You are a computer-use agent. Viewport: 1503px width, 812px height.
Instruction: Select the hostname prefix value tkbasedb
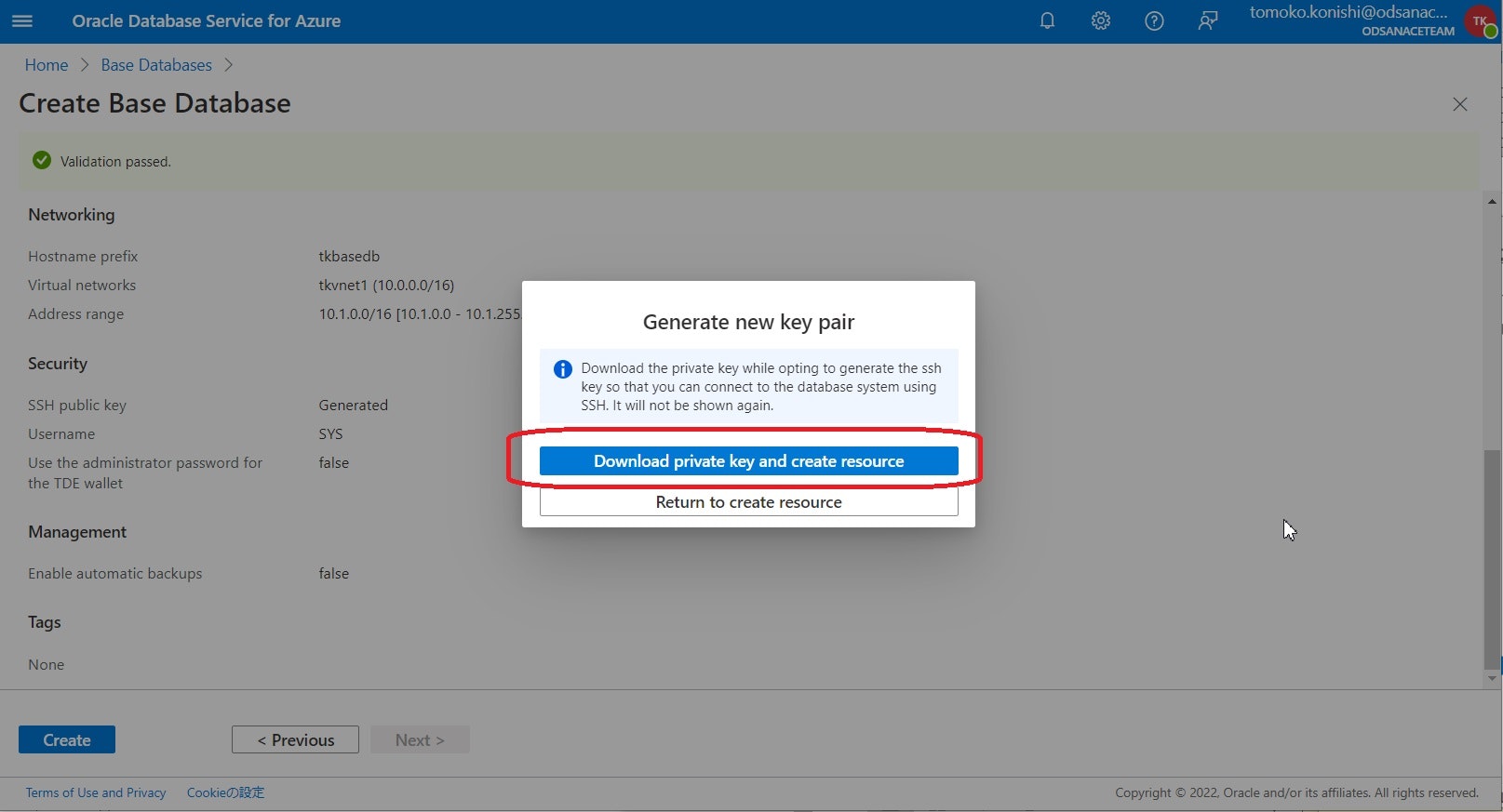[349, 256]
